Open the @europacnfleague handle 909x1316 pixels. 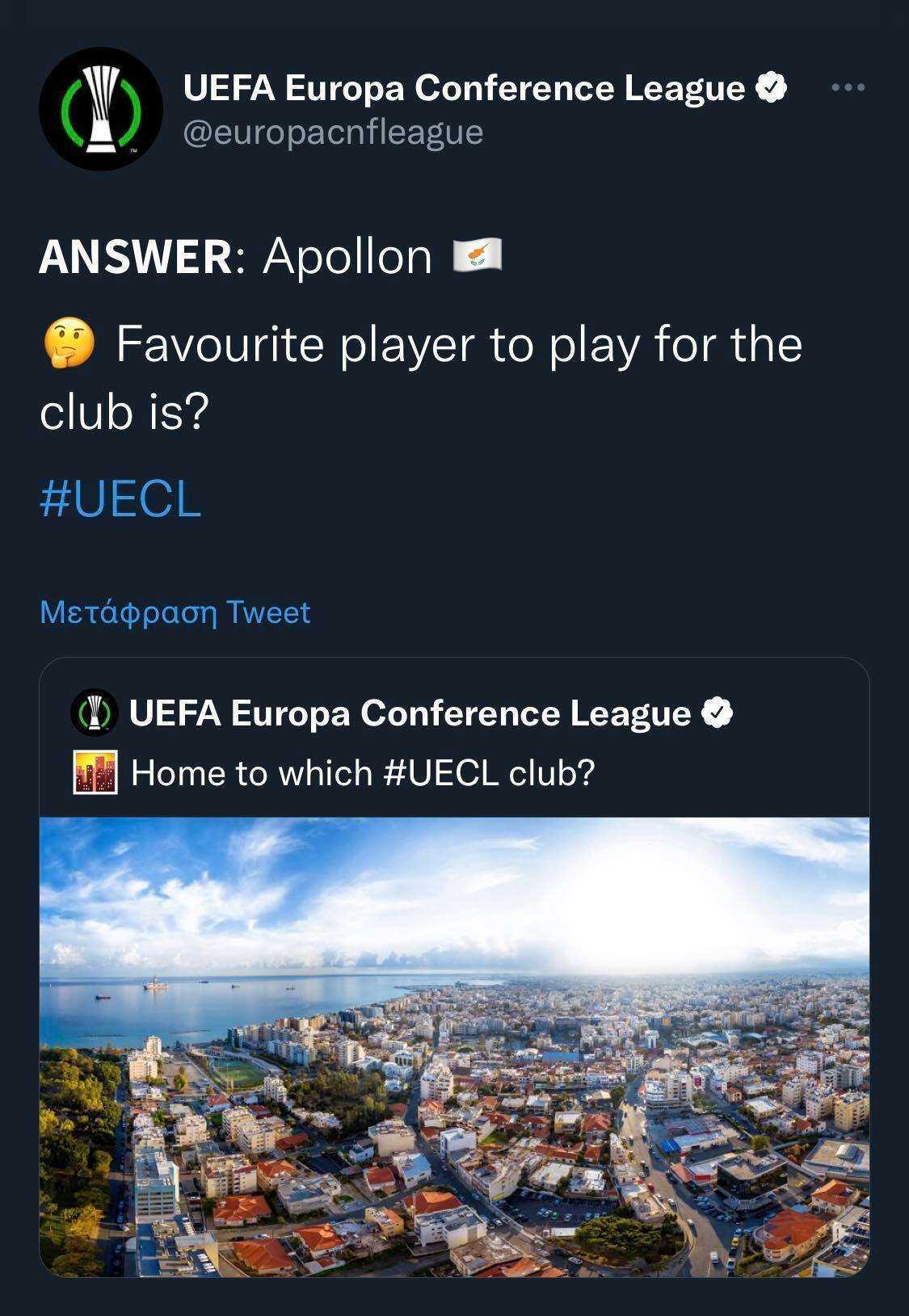pyautogui.click(x=333, y=132)
